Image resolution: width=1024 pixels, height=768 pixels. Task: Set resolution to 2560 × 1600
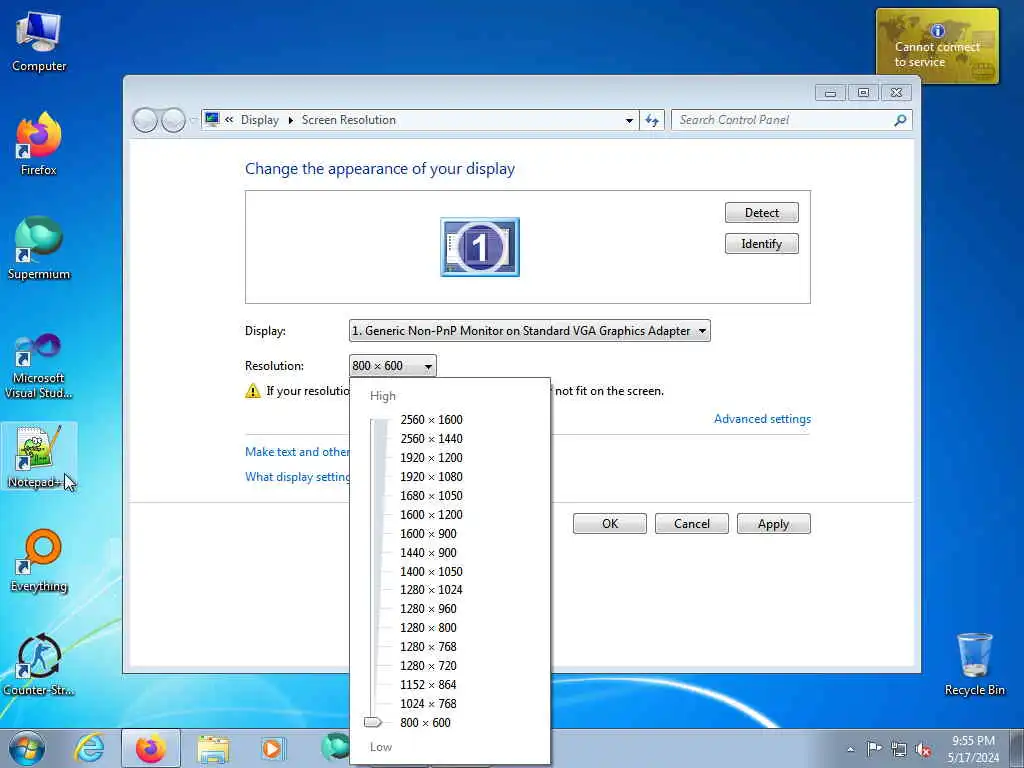point(431,419)
